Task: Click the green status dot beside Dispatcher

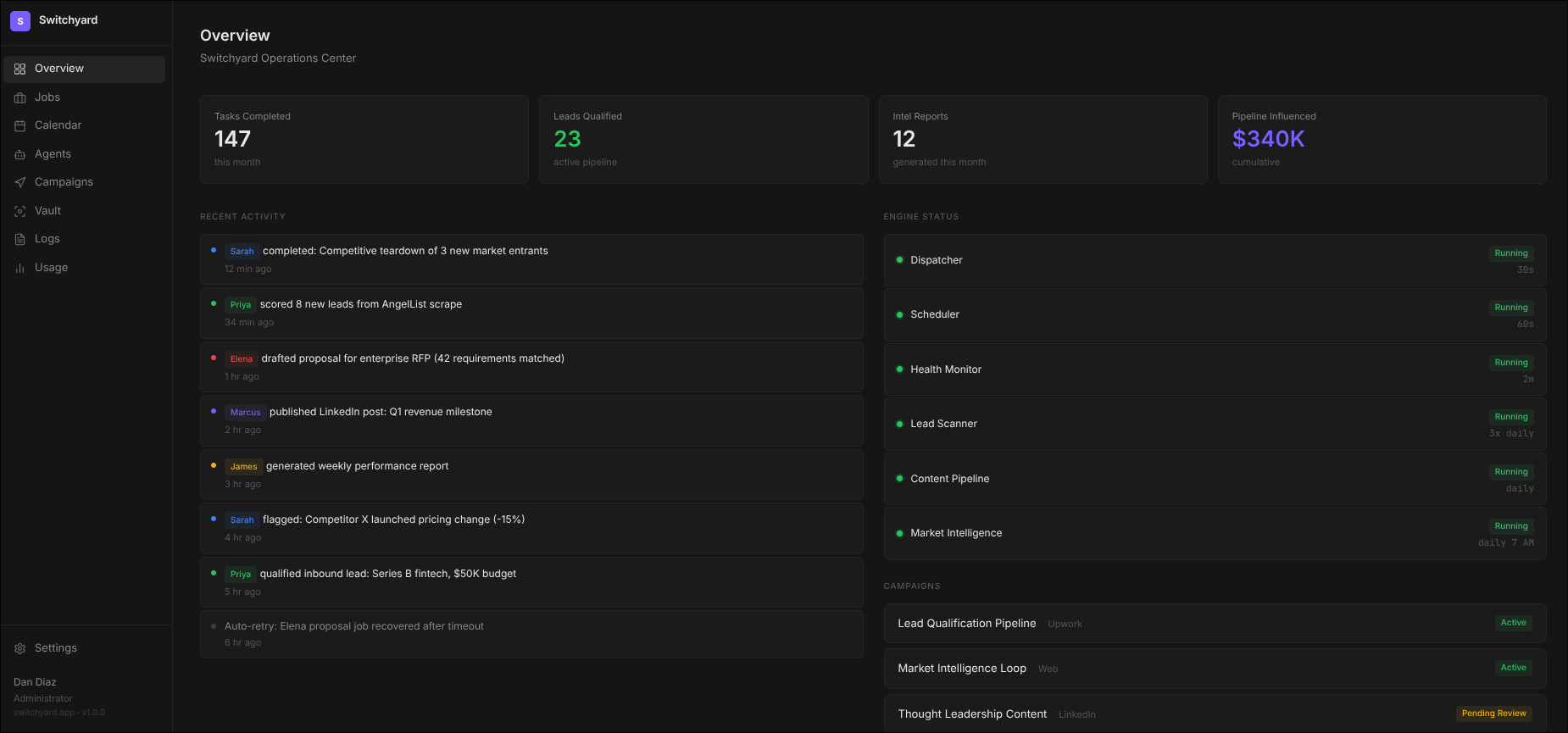Action: tap(899, 260)
